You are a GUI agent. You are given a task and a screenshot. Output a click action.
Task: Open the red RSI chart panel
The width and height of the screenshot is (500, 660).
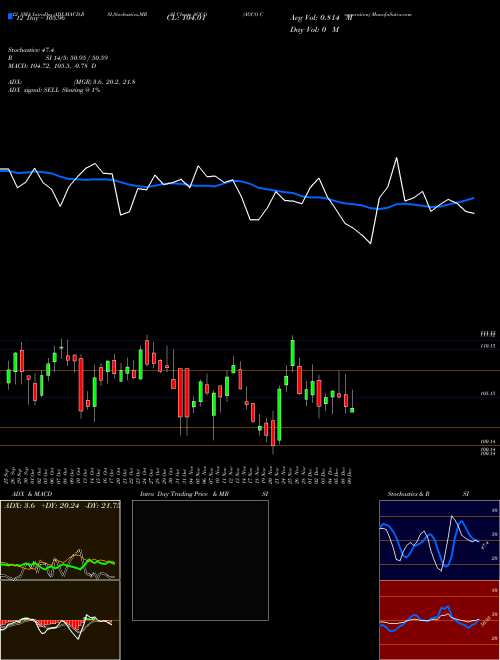click(439, 620)
